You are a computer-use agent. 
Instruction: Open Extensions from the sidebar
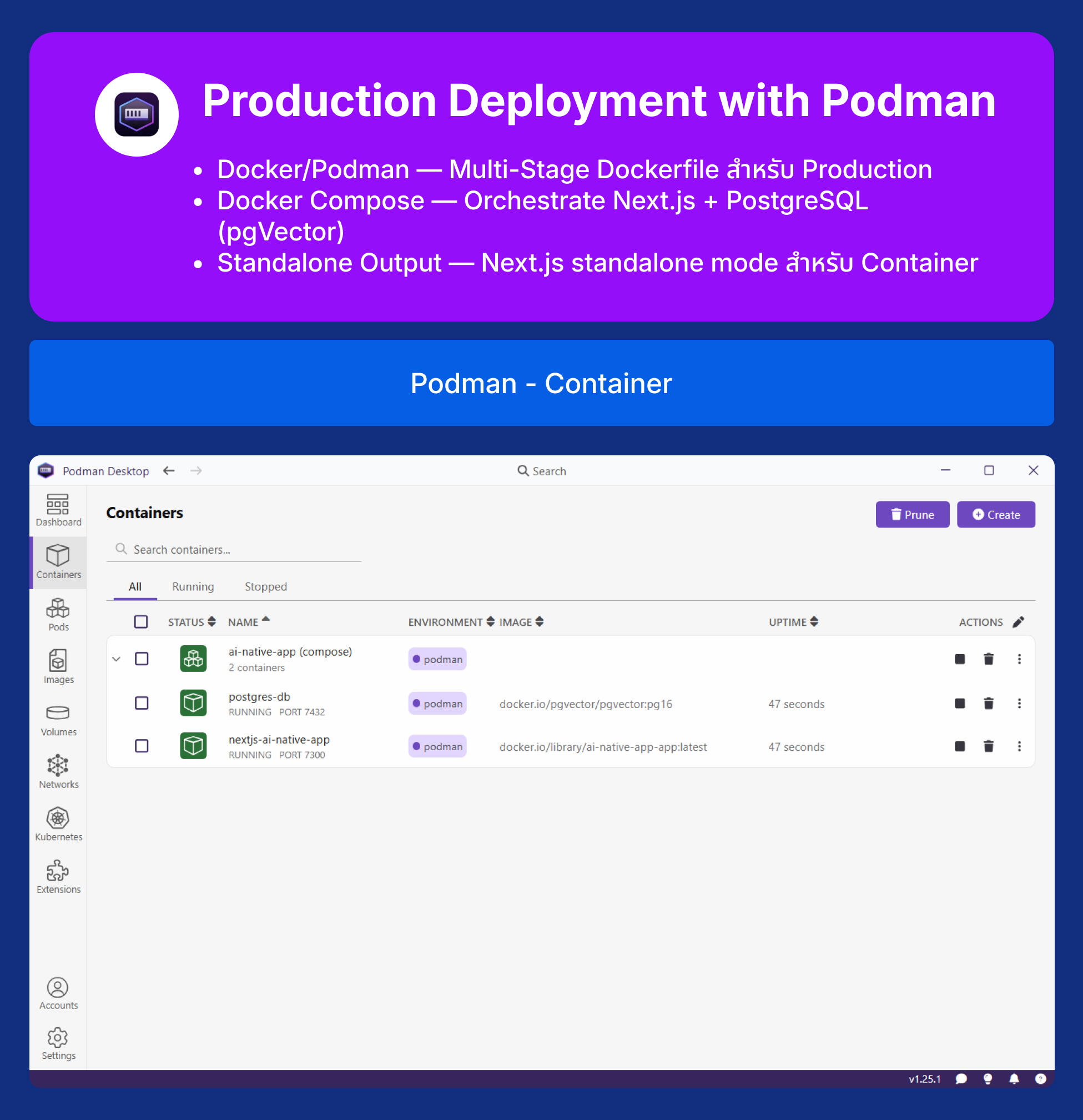[58, 877]
